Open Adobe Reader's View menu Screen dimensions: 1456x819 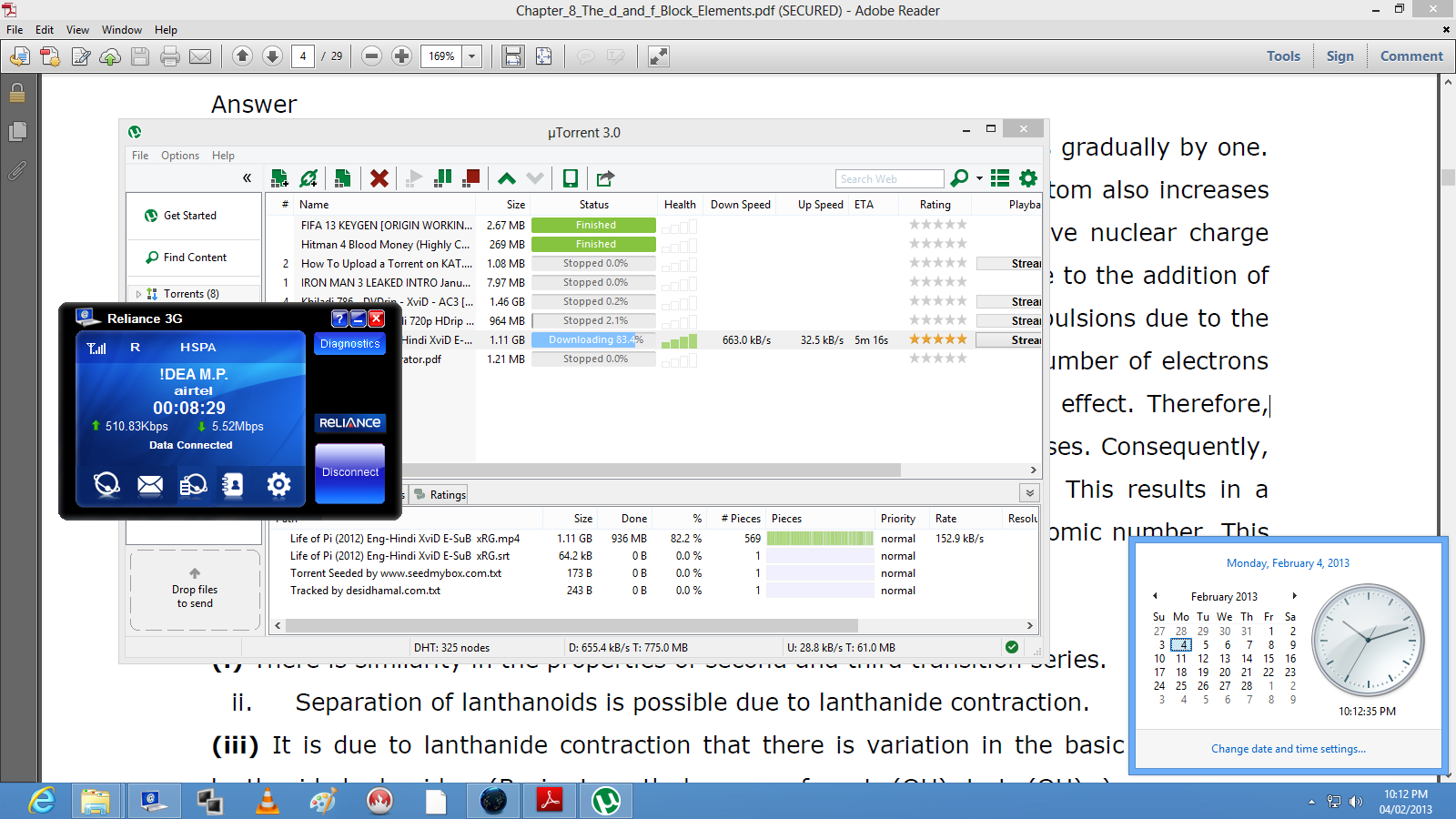click(77, 30)
